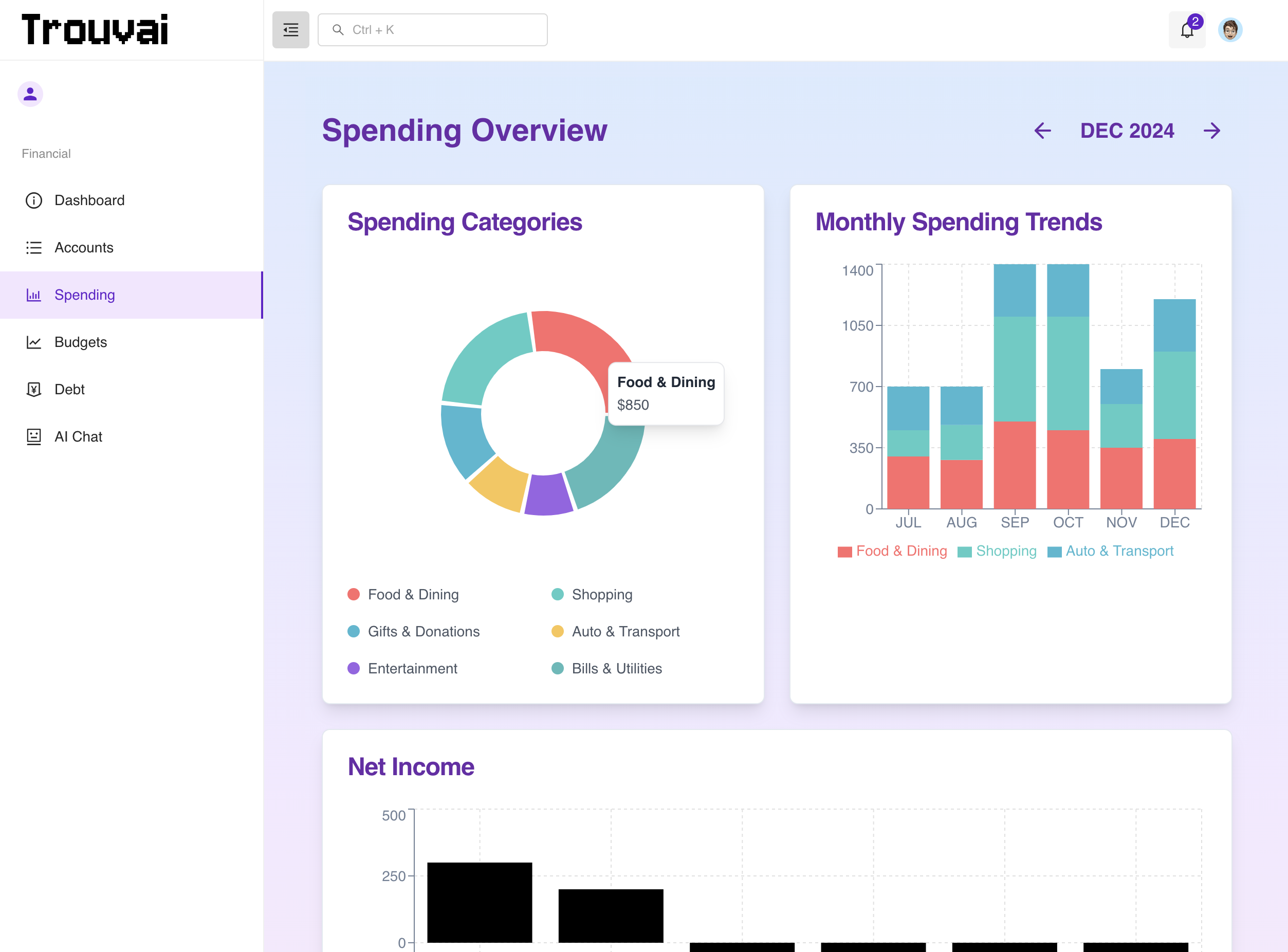Collapse the sidebar with the menu toggle icon

click(x=290, y=30)
